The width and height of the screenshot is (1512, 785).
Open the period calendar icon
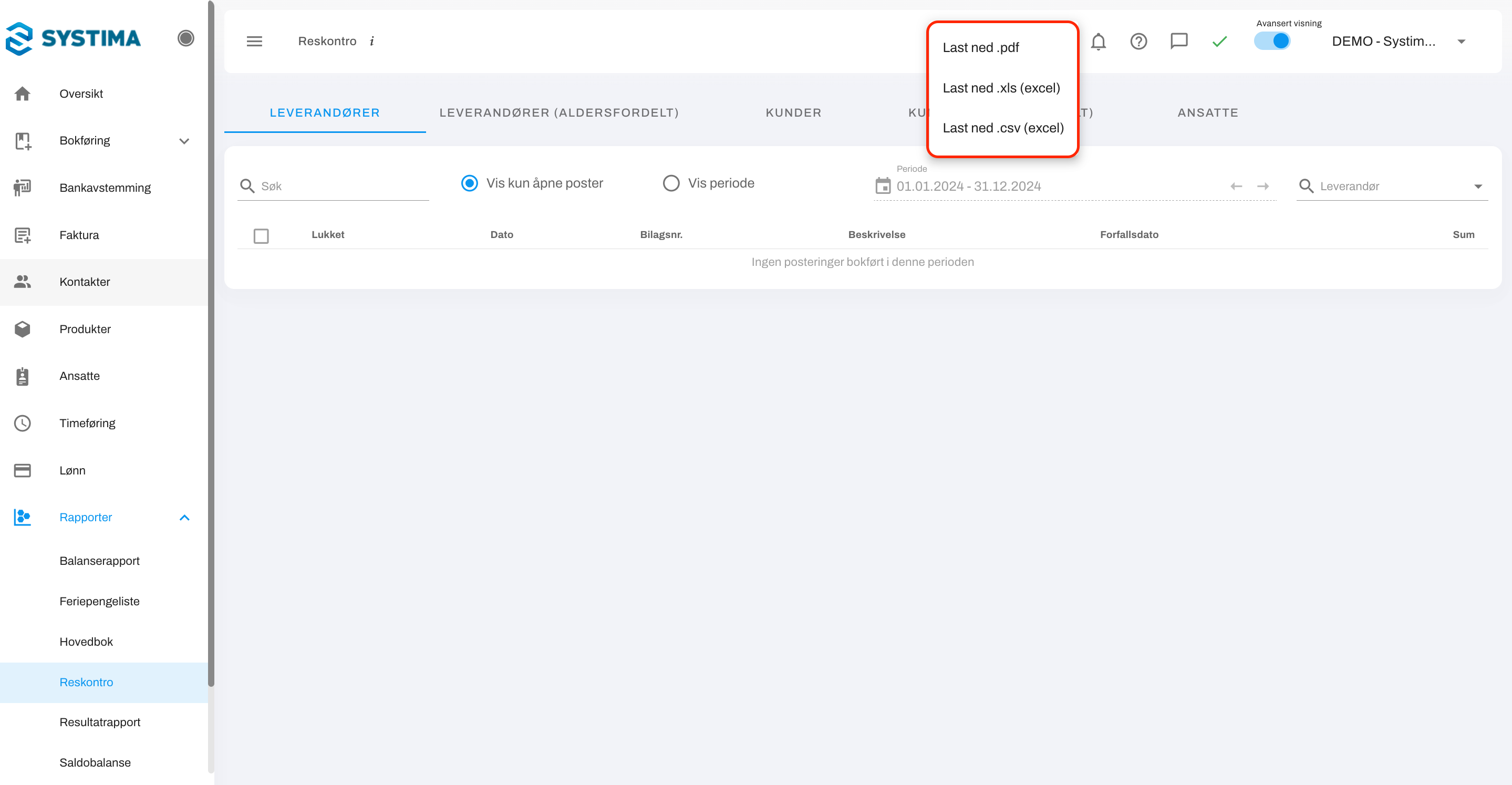(883, 186)
